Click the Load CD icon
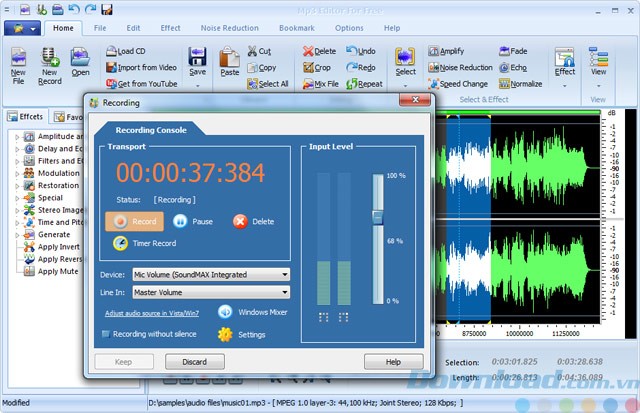 click(x=110, y=51)
